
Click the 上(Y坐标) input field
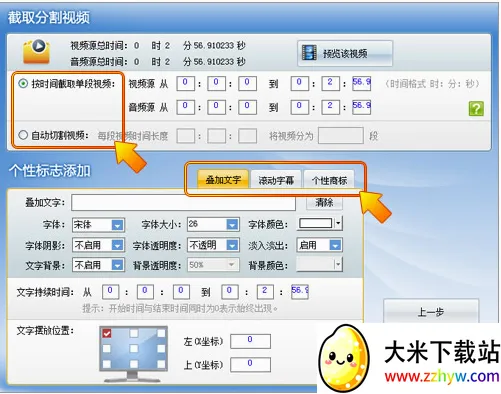point(250,365)
